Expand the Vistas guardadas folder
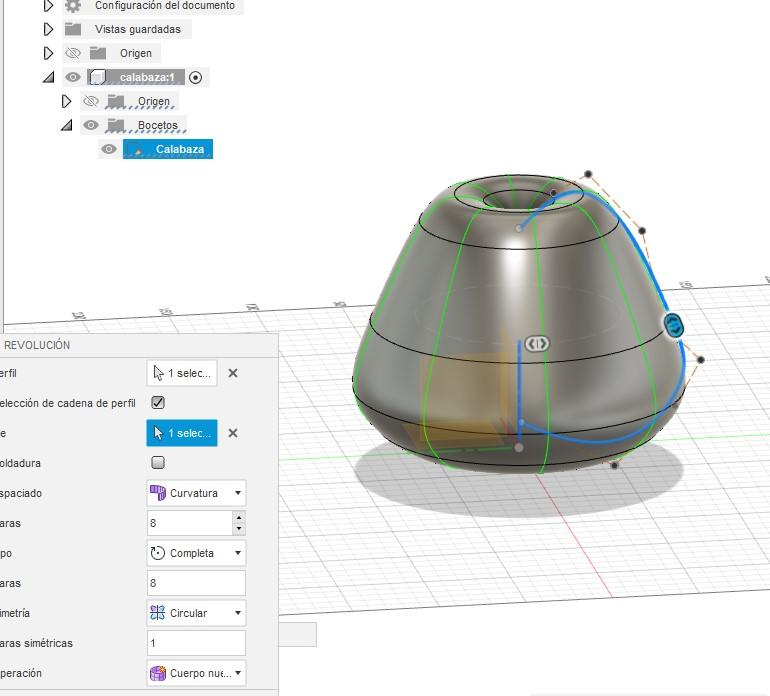The image size is (770, 696). pos(48,29)
